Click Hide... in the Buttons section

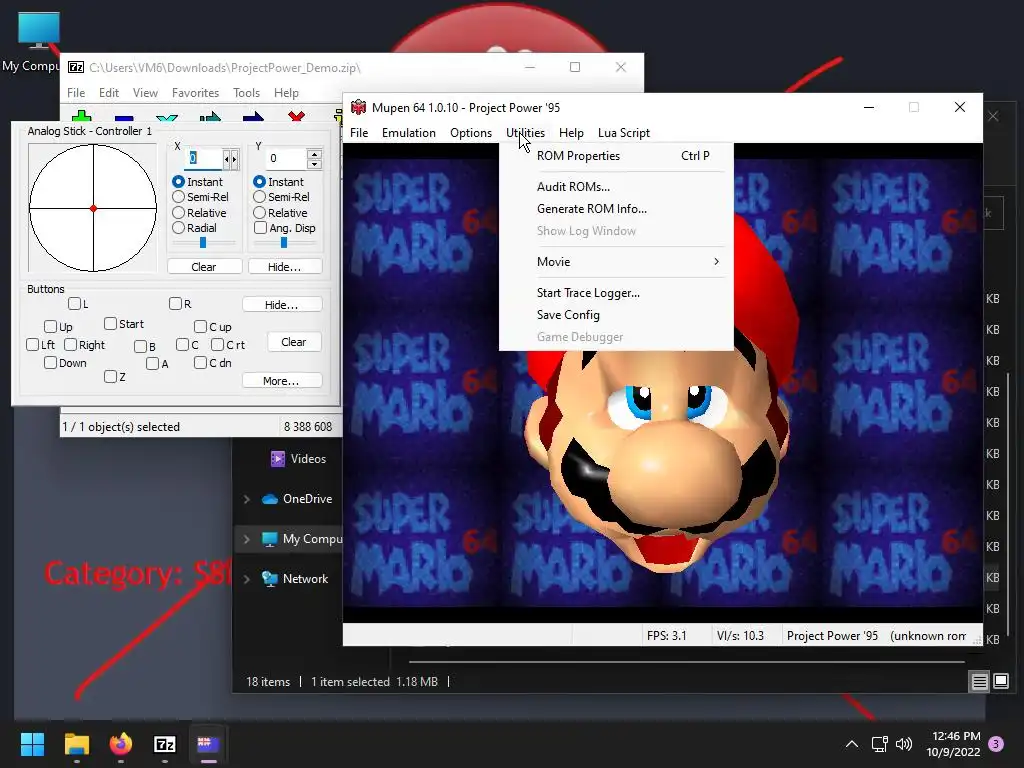click(282, 304)
